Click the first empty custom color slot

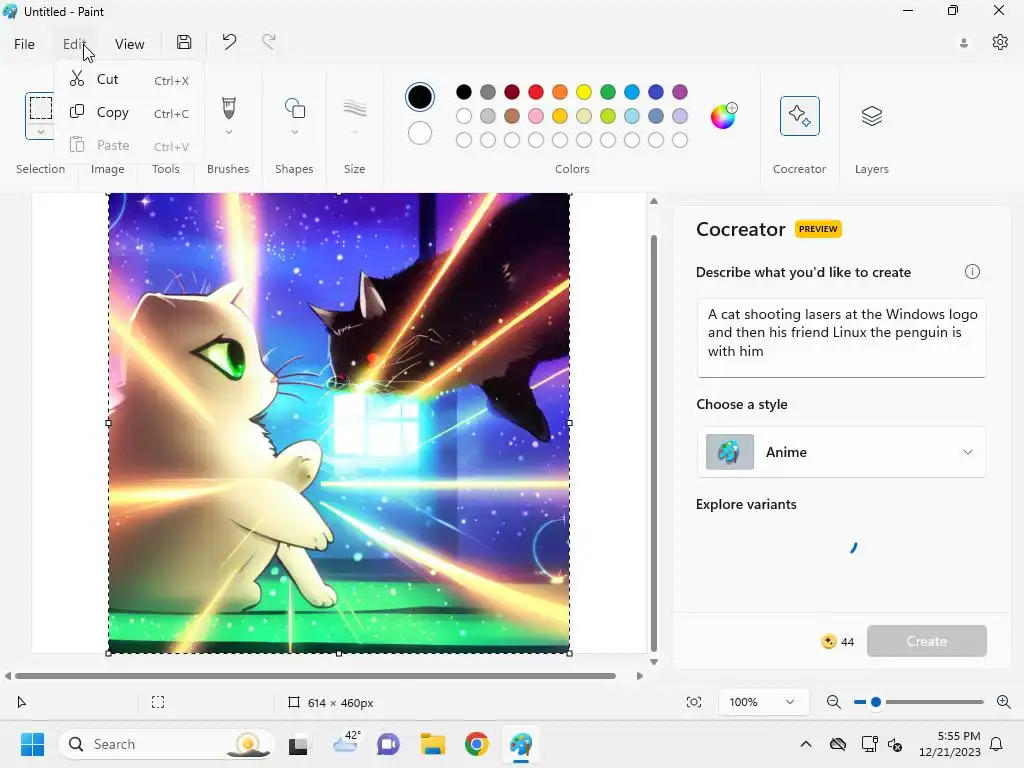click(x=464, y=140)
